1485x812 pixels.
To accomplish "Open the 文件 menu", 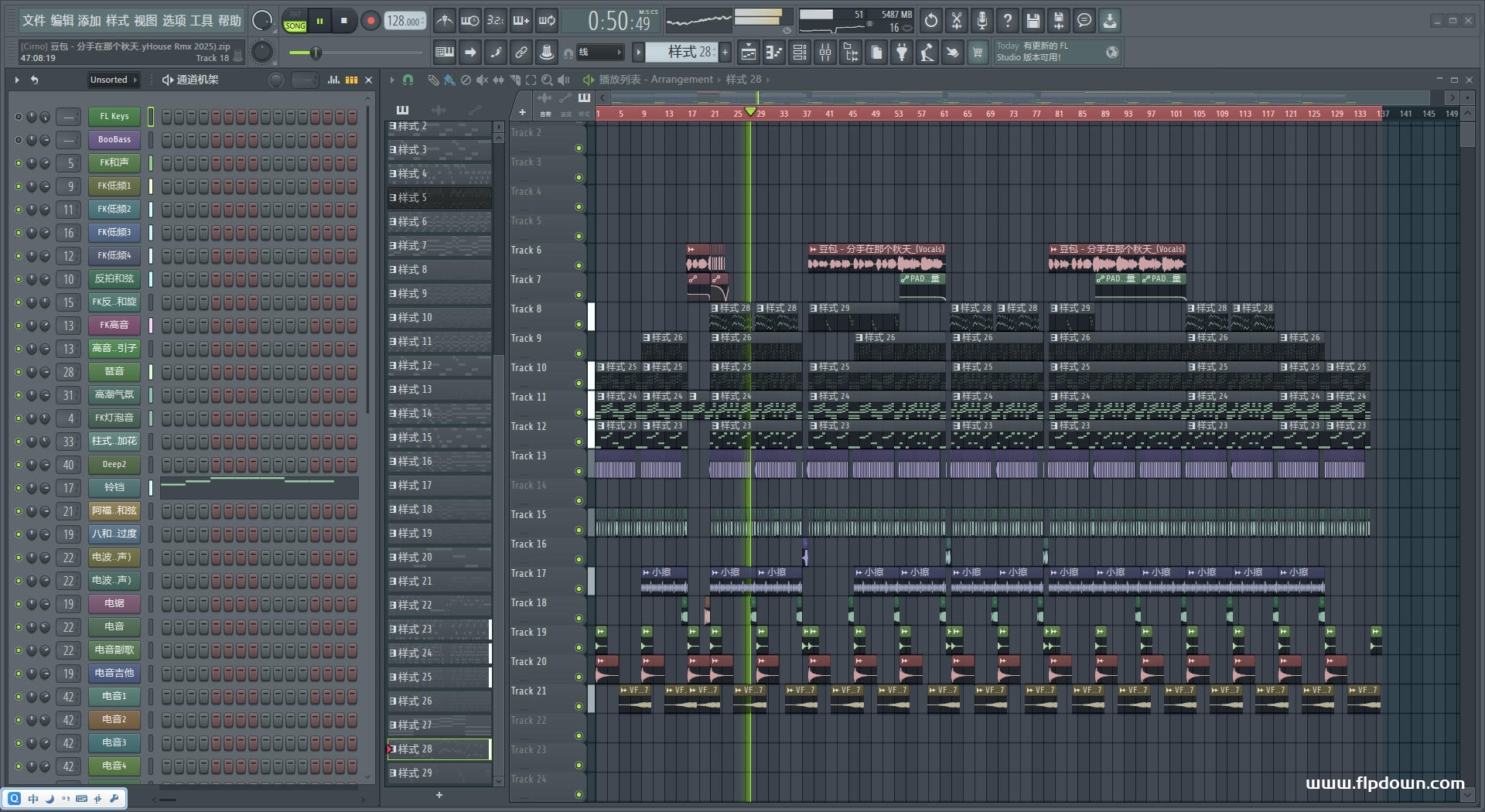I will 33,21.
